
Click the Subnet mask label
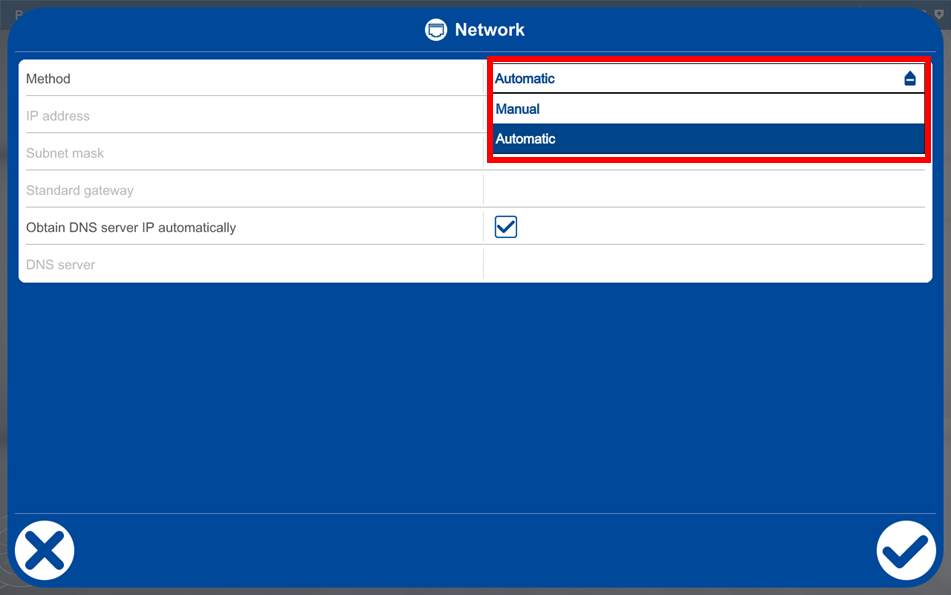pos(65,153)
